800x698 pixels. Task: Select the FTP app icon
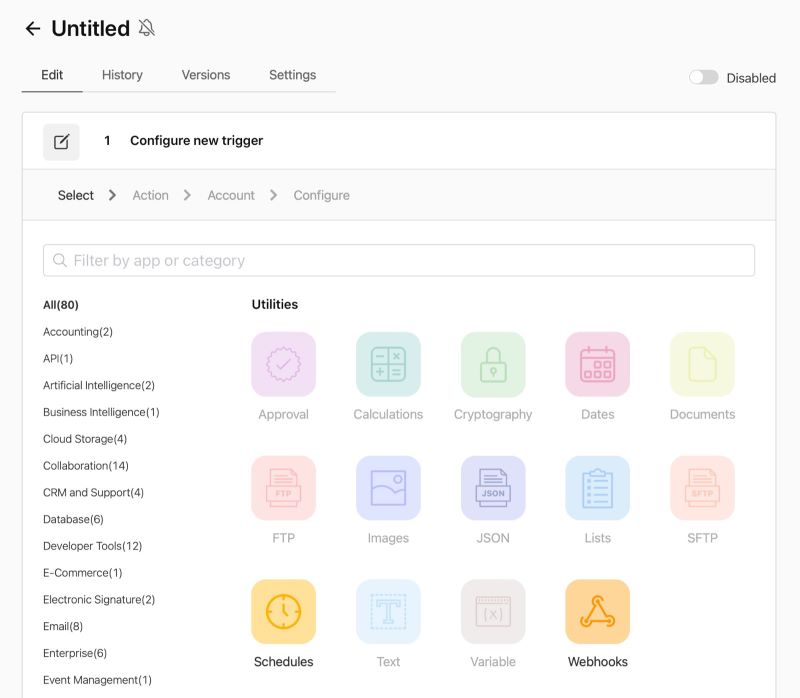(x=284, y=488)
